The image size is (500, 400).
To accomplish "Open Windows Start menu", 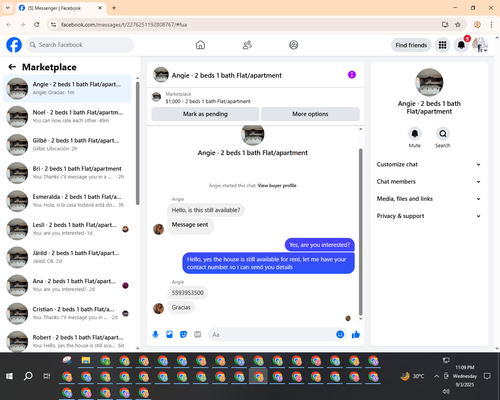I will (x=9, y=376).
